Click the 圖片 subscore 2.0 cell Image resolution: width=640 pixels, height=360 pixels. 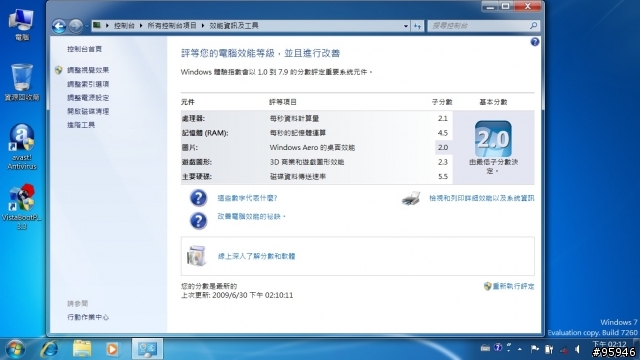pos(443,147)
